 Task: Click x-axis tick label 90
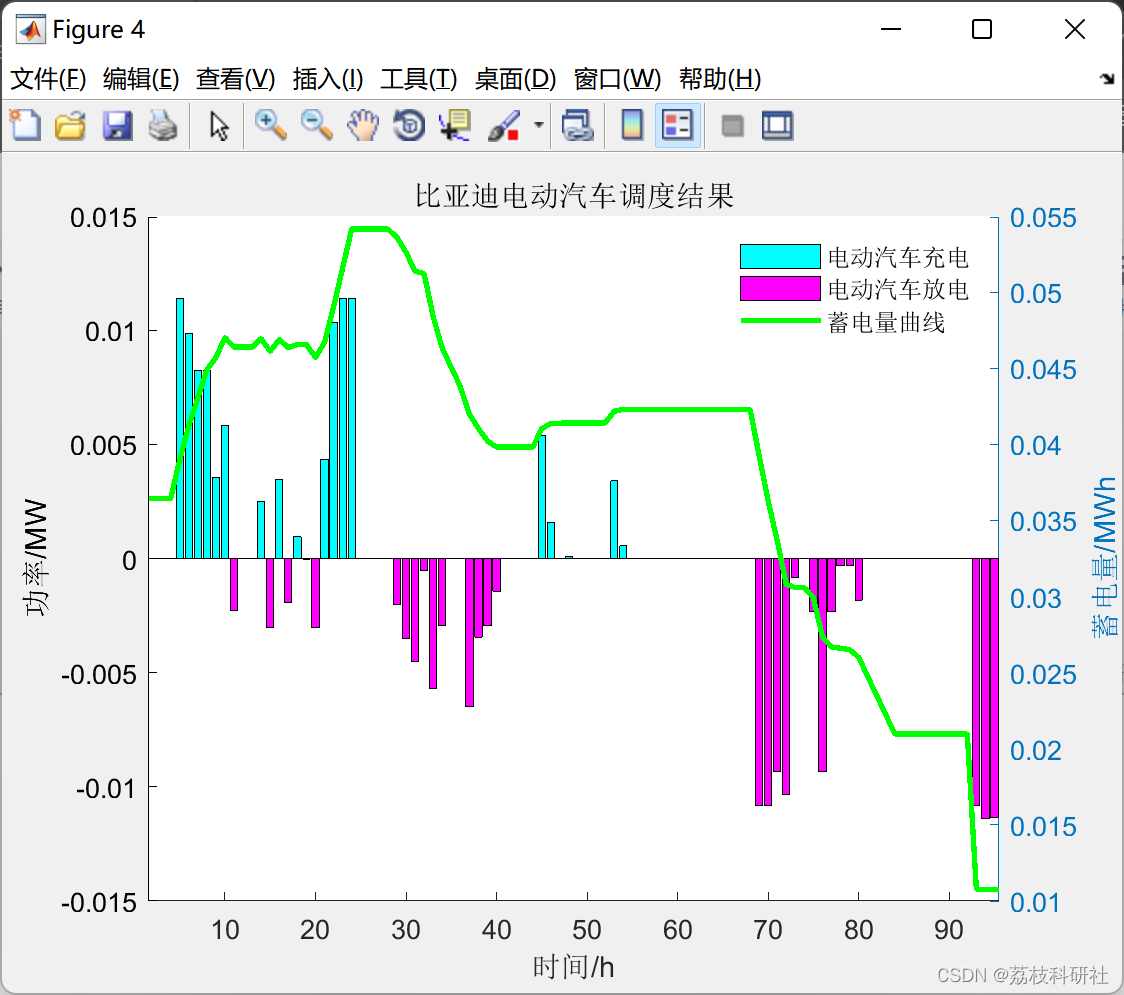(948, 930)
